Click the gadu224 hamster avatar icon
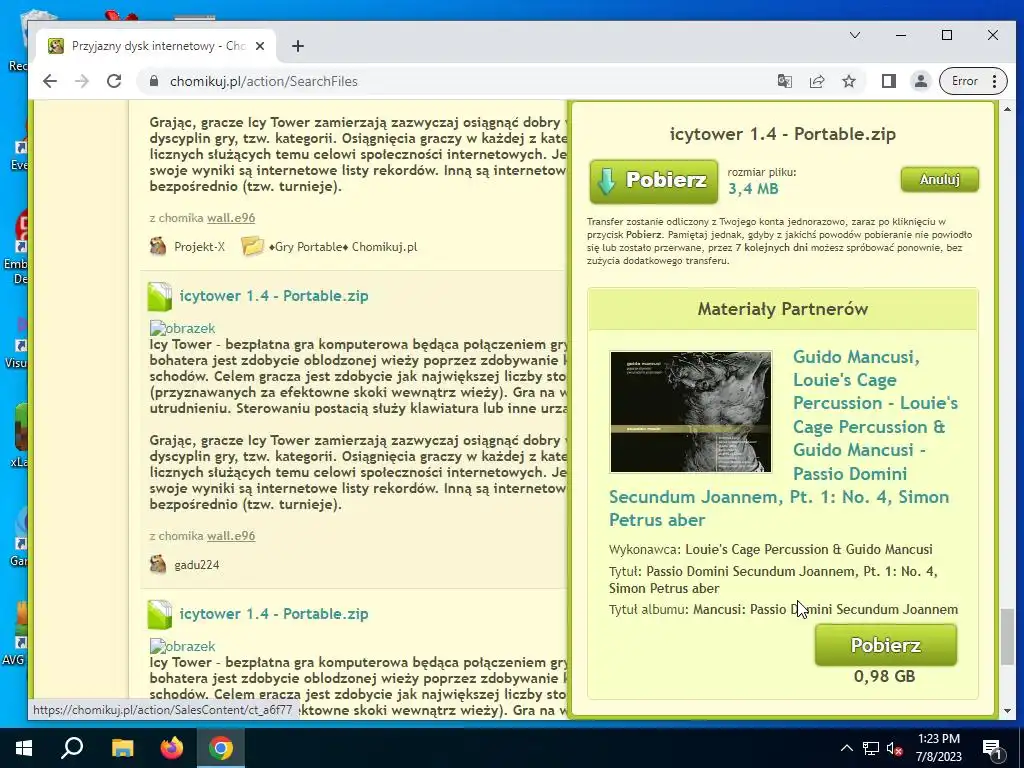The width and height of the screenshot is (1024, 768). pos(157,564)
